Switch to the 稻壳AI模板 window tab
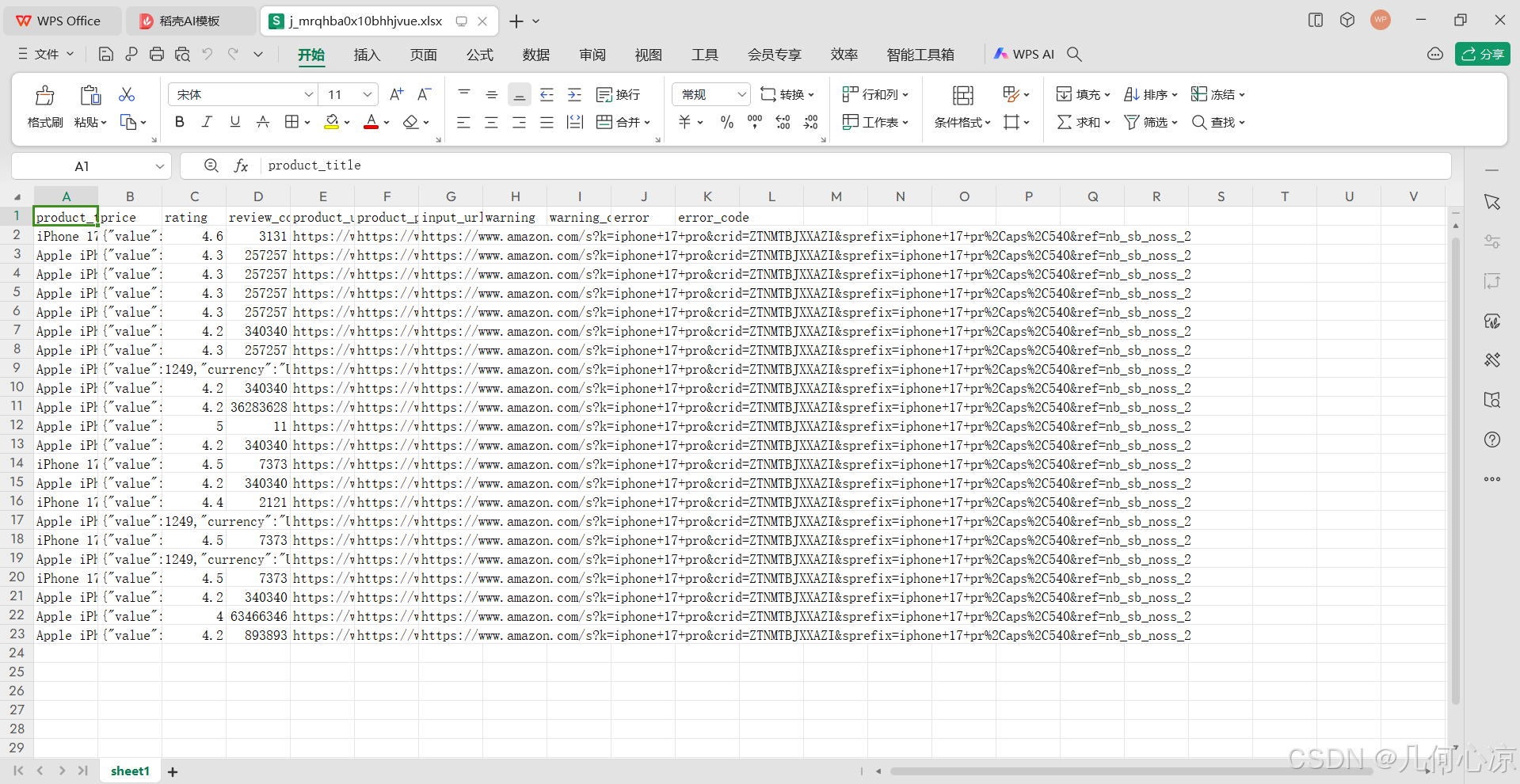 point(190,21)
